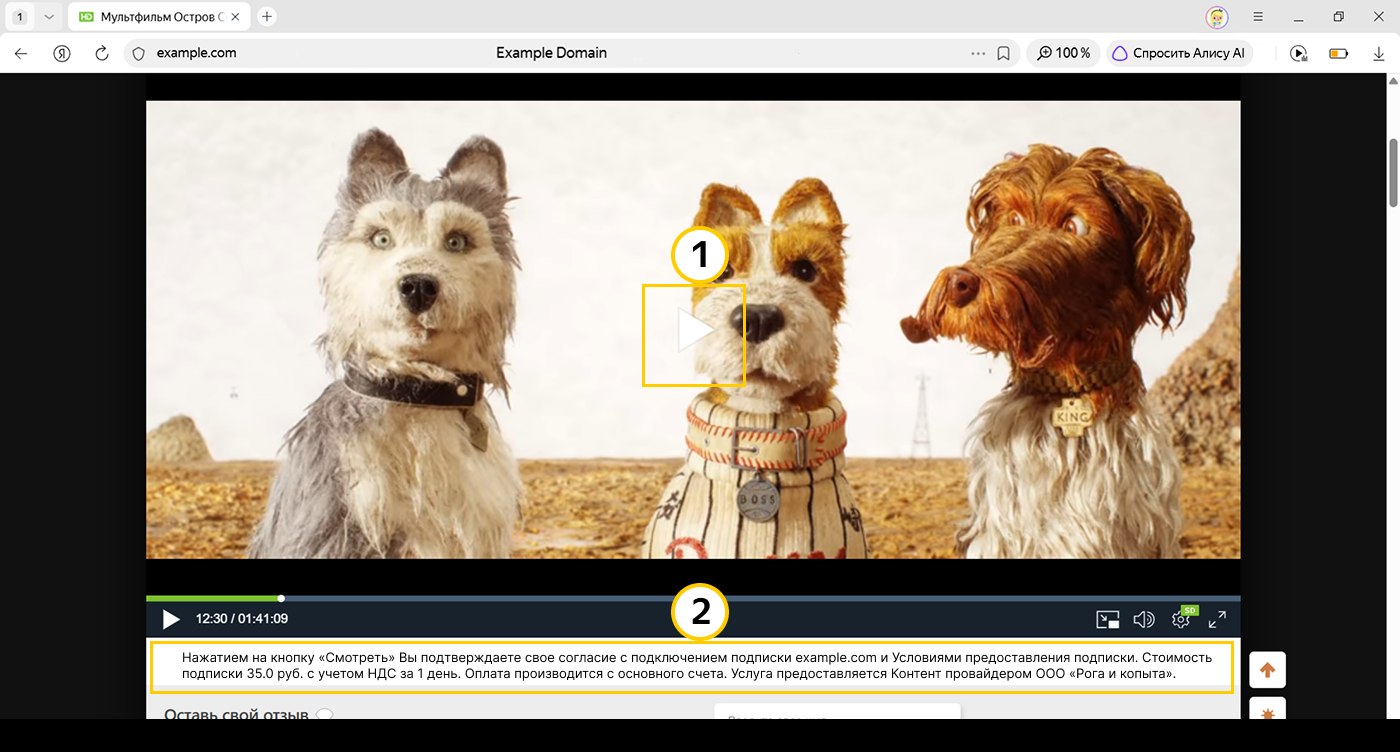This screenshot has width=1400, height=752.
Task: Click the tab counter showing 1
Action: [x=20, y=17]
